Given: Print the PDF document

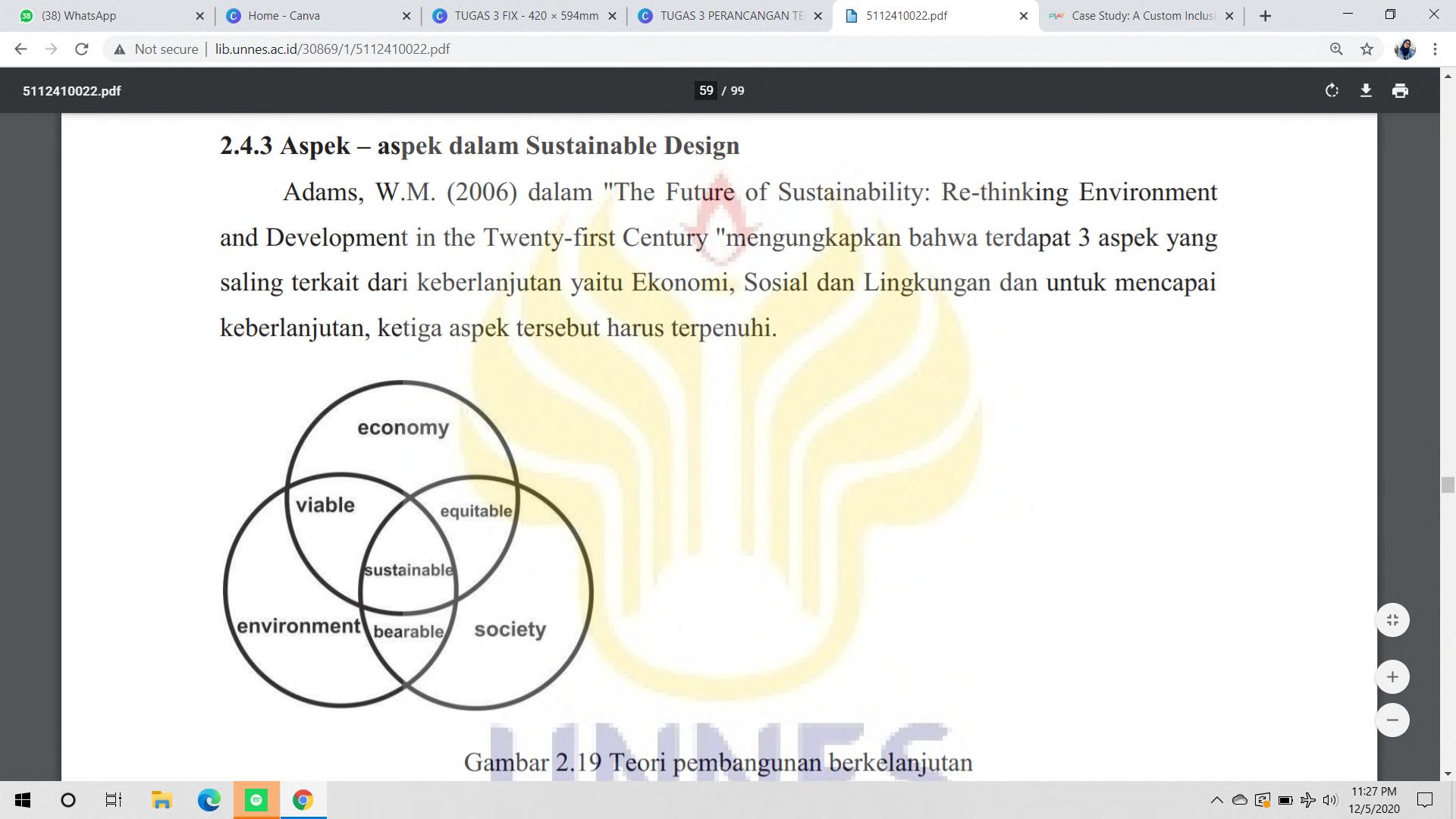Looking at the screenshot, I should pyautogui.click(x=1400, y=91).
